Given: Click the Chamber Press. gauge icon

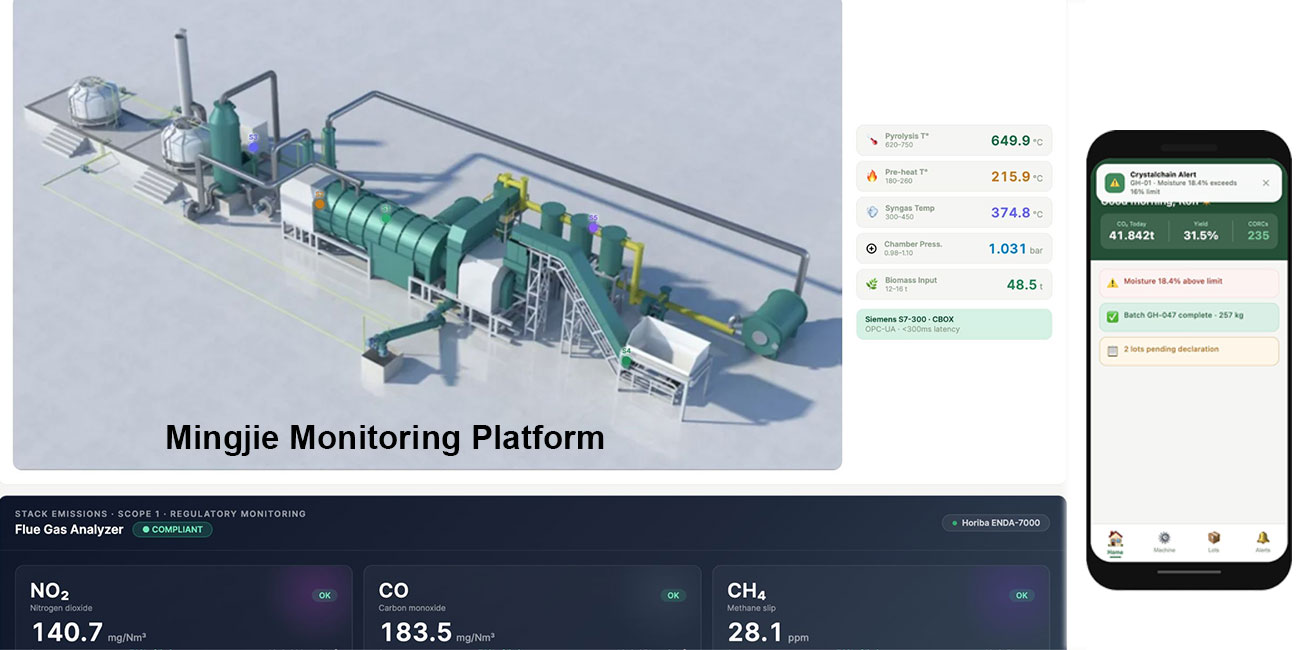Looking at the screenshot, I should pyautogui.click(x=872, y=248).
